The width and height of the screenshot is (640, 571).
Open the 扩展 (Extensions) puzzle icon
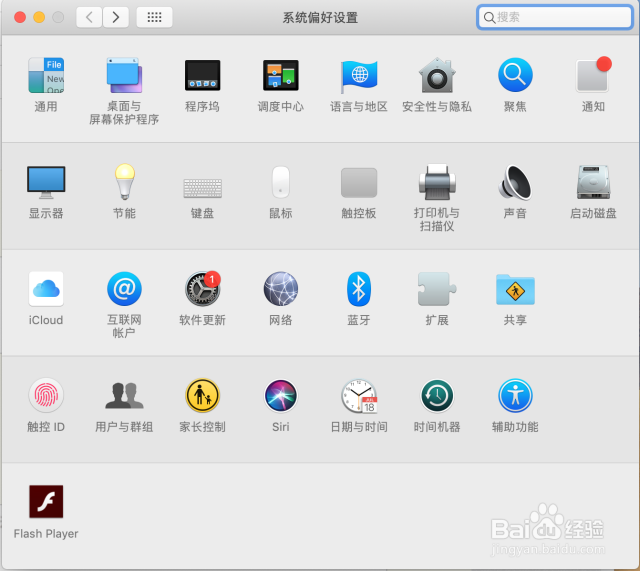(437, 289)
